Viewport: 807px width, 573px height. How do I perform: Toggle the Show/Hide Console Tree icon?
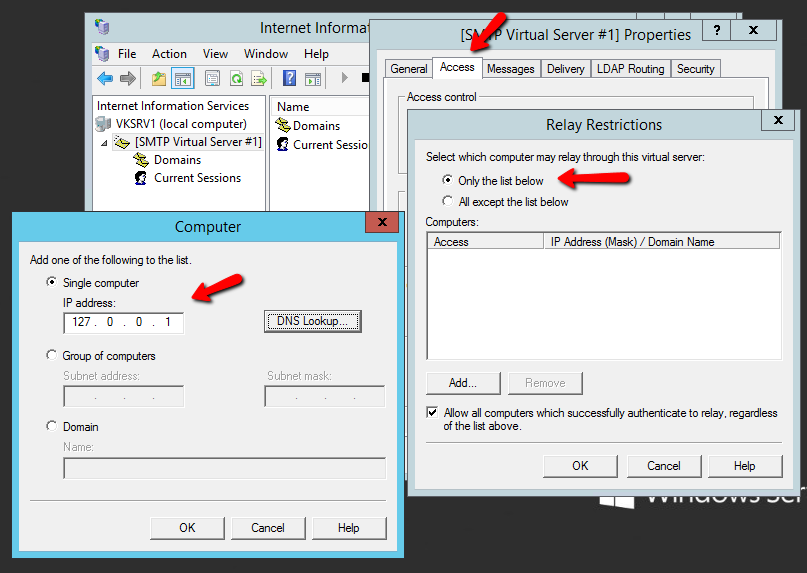pyautogui.click(x=183, y=79)
